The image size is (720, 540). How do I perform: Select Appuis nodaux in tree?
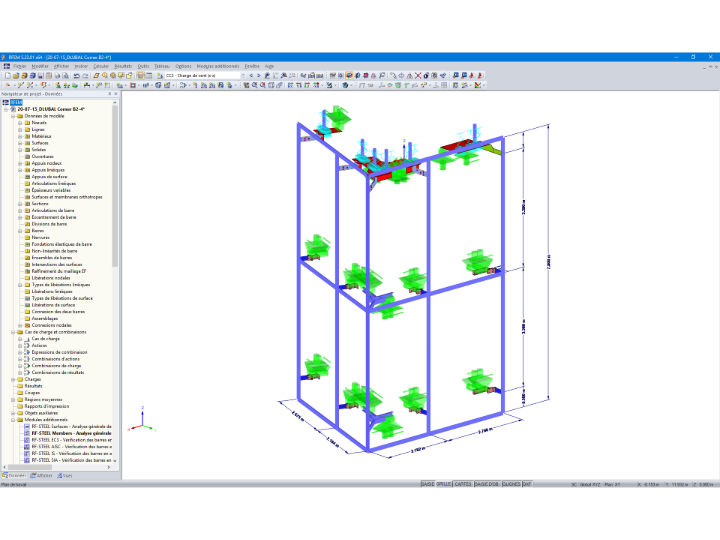pos(46,163)
